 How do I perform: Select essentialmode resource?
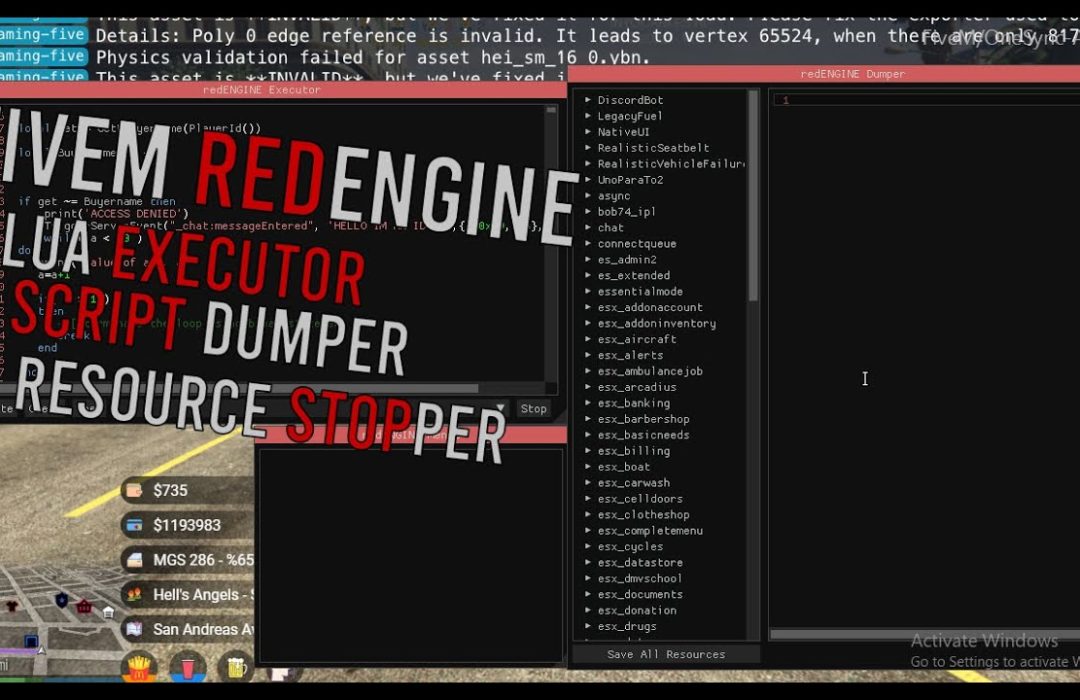[x=640, y=291]
